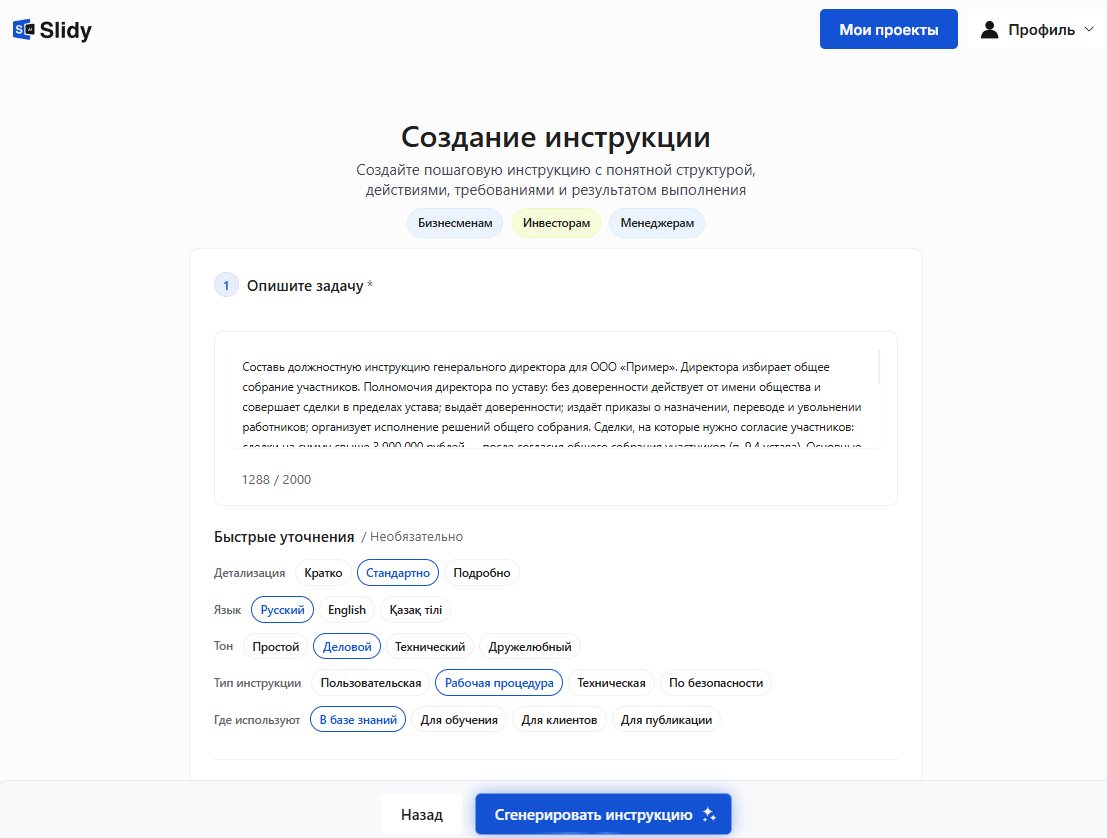Select Пользовательская instruction type
Screen dimensions: 1107x838
[371, 683]
